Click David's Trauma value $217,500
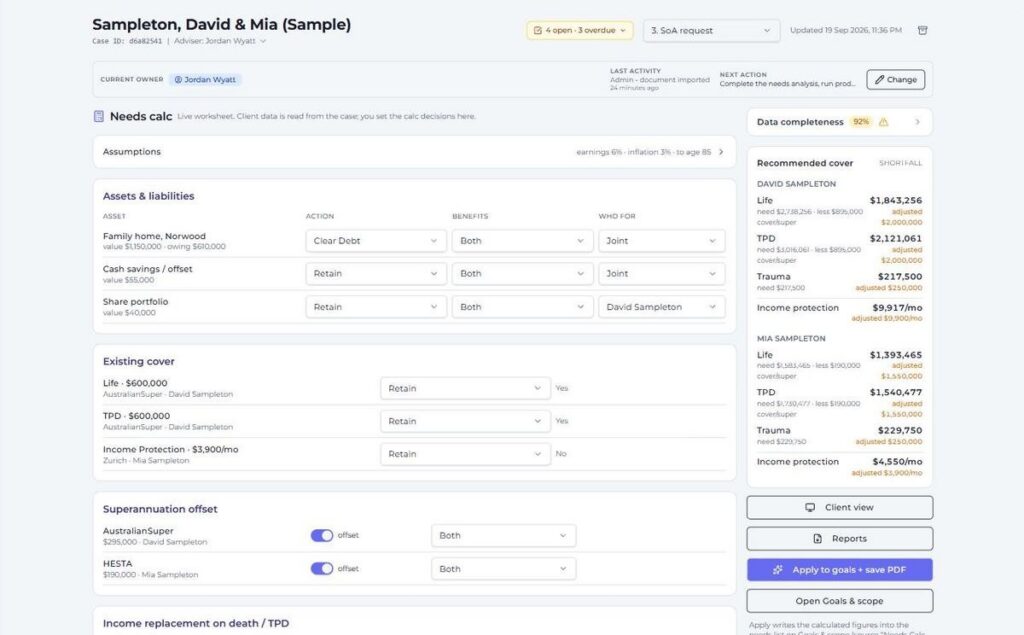 click(900, 276)
